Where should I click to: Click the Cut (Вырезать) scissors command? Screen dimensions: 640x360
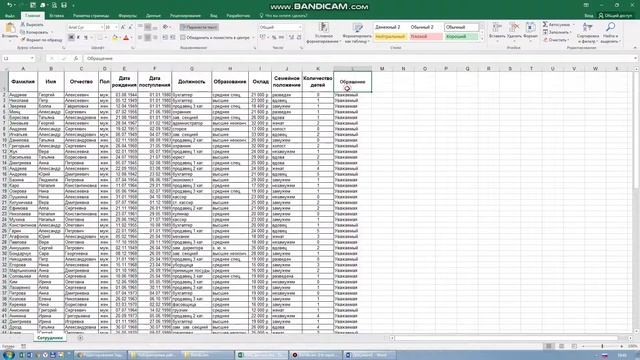click(x=32, y=24)
